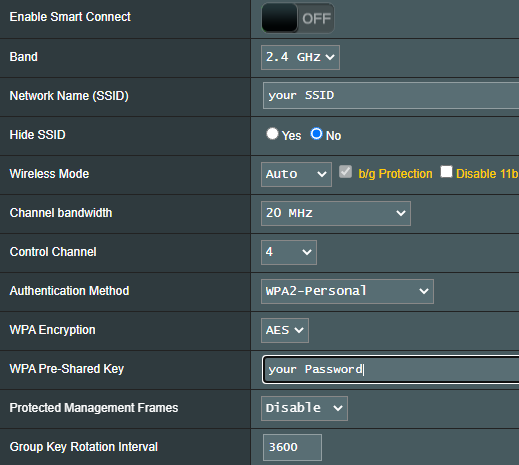Click the Enable Smart Connect label

pos(70,17)
